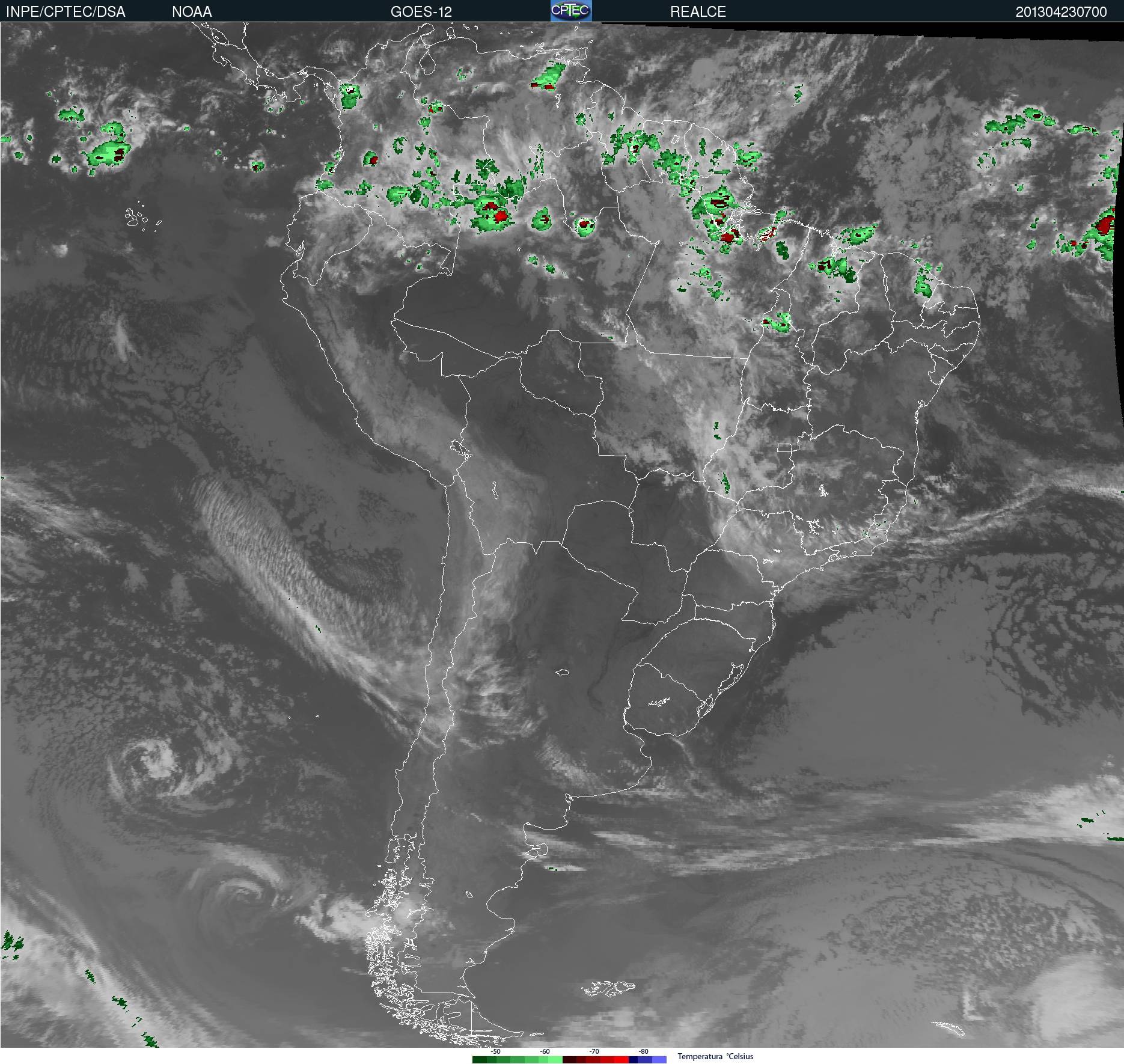The height and width of the screenshot is (1064, 1124).
Task: Click the GOES-12 satellite label
Action: pyautogui.click(x=421, y=12)
